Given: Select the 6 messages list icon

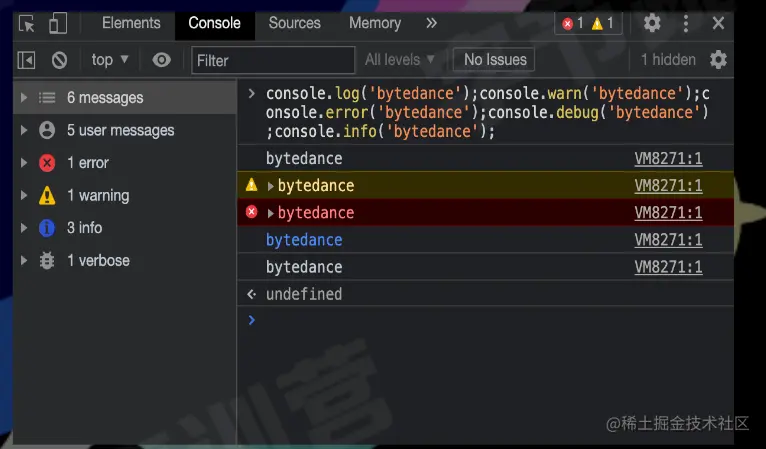Looking at the screenshot, I should pyautogui.click(x=47, y=98).
